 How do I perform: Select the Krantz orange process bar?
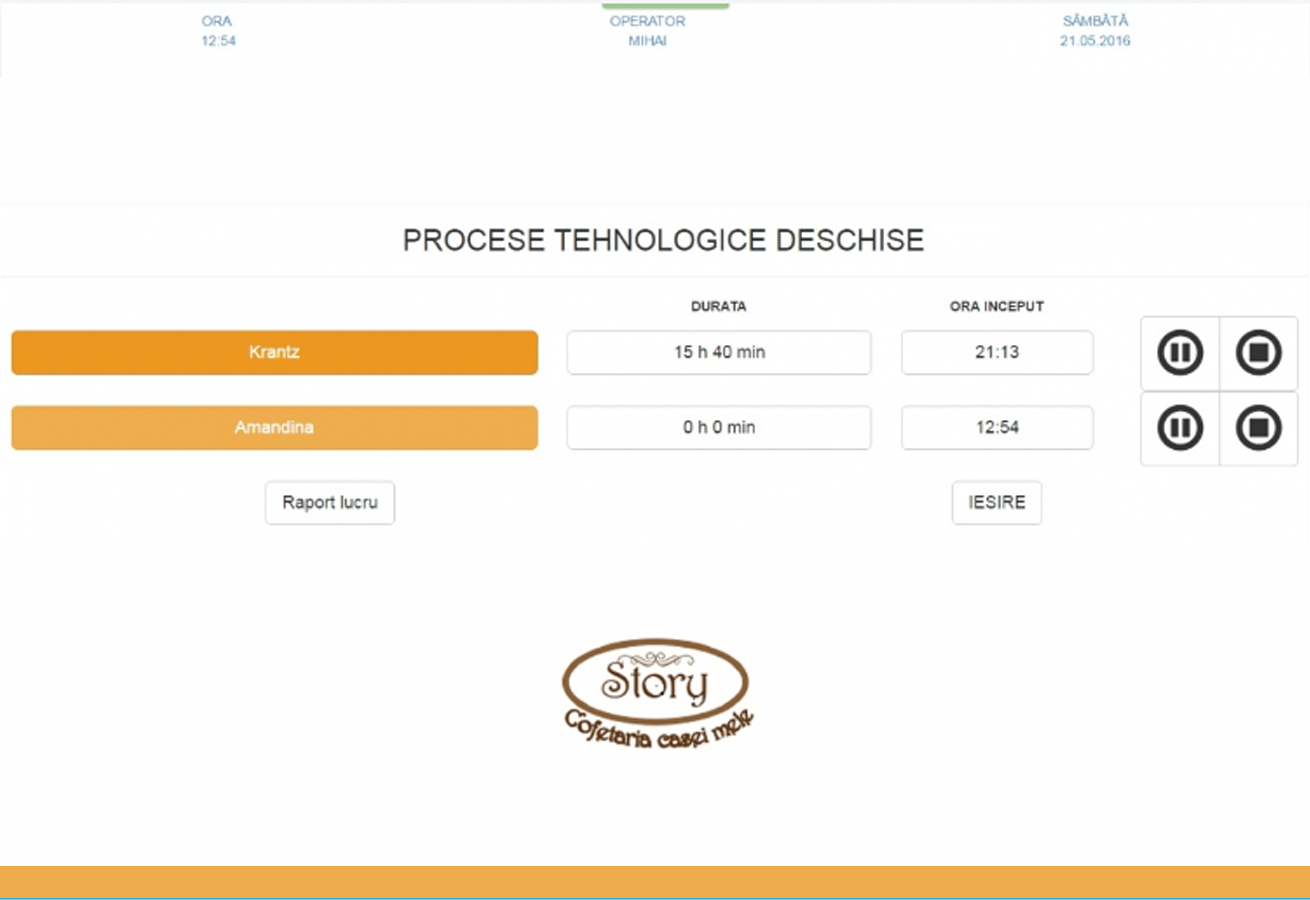click(x=274, y=353)
